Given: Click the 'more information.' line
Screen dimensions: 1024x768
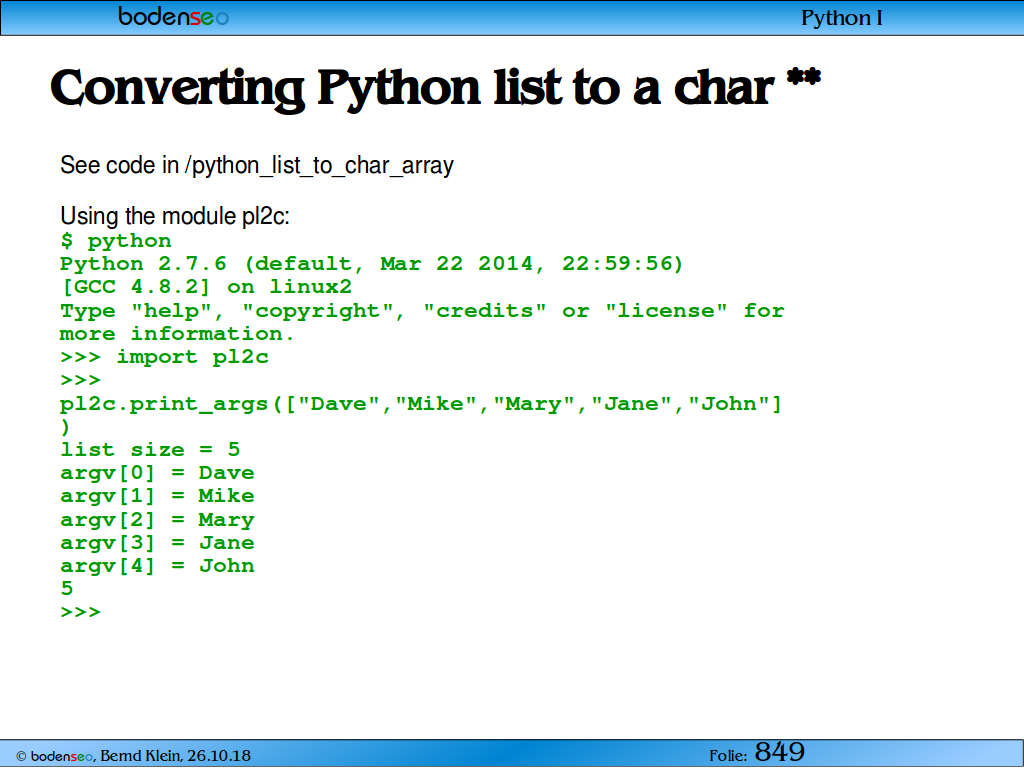Looking at the screenshot, I should pyautogui.click(x=177, y=334).
